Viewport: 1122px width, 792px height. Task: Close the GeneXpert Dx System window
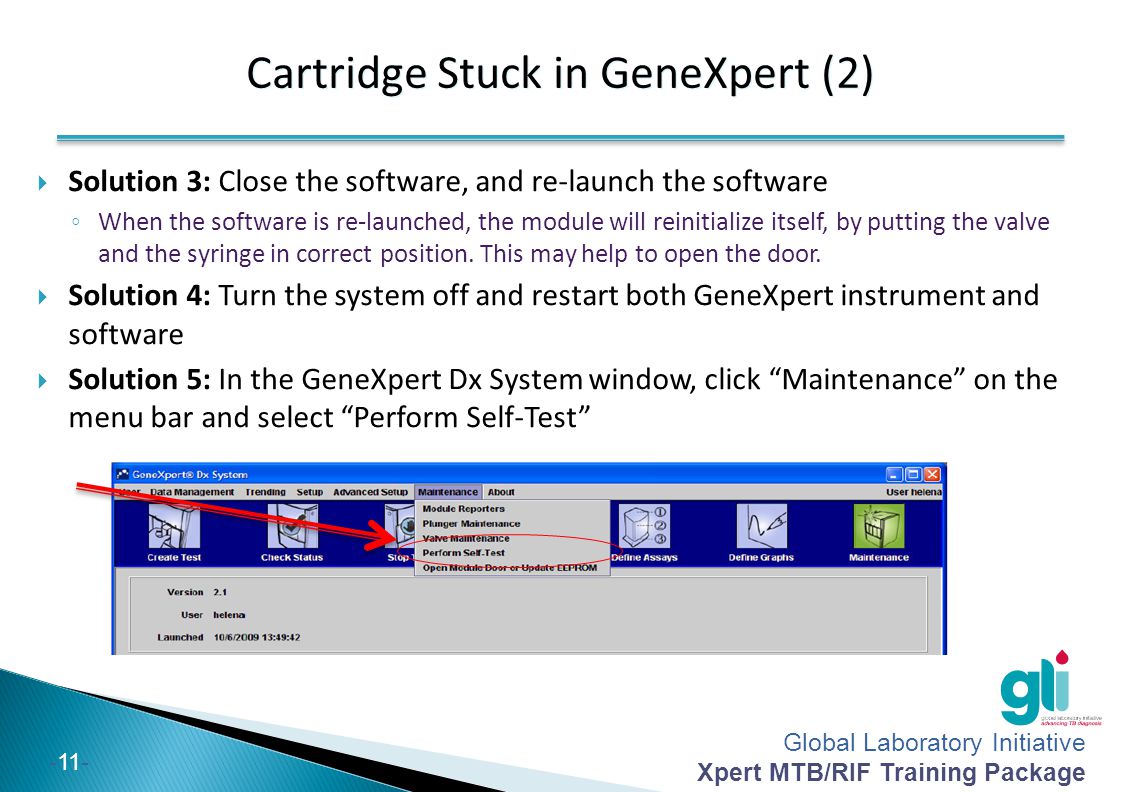(x=932, y=474)
